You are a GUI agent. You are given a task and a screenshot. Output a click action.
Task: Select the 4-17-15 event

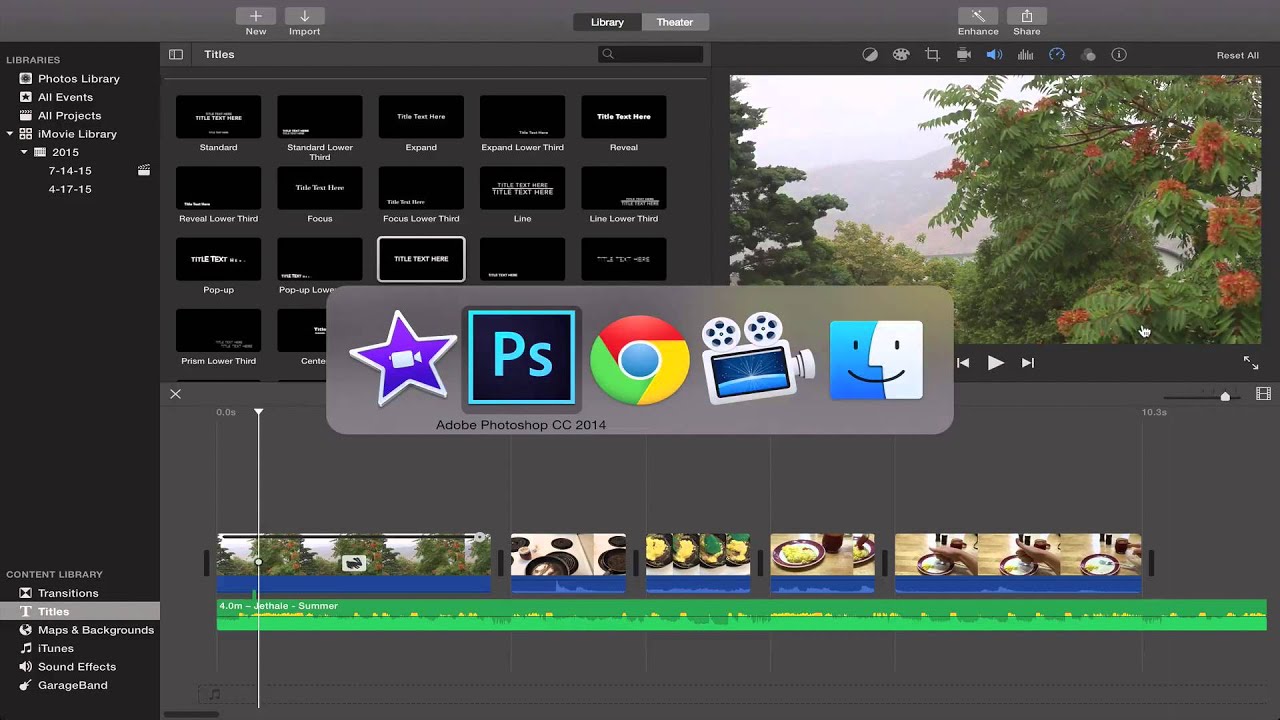tap(70, 189)
